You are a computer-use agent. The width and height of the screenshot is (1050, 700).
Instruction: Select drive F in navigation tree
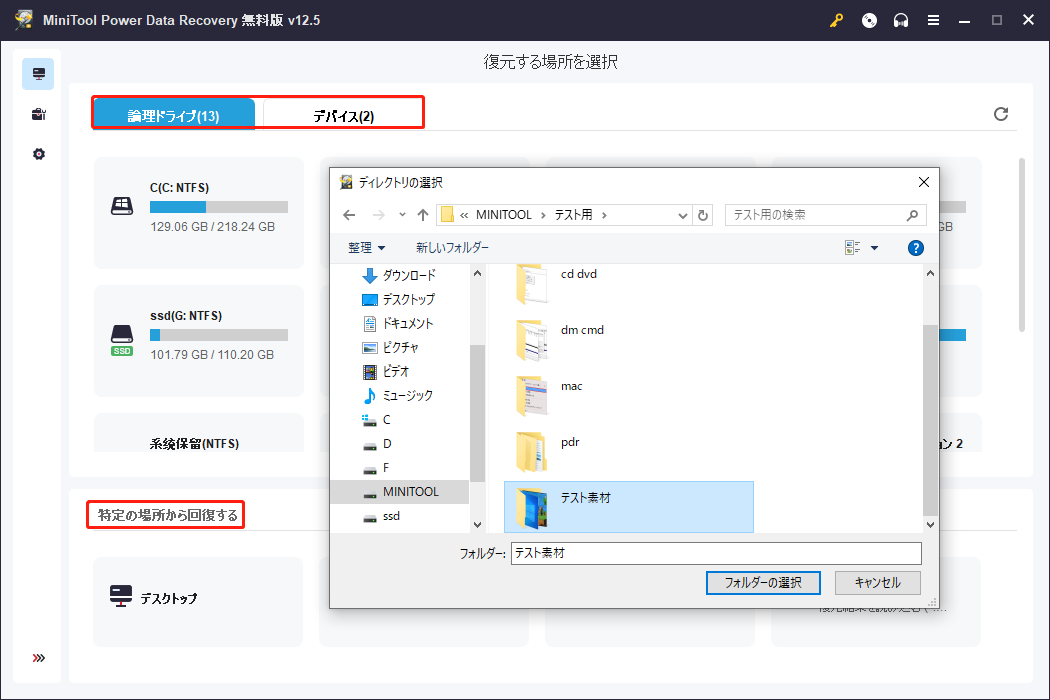pyautogui.click(x=376, y=468)
